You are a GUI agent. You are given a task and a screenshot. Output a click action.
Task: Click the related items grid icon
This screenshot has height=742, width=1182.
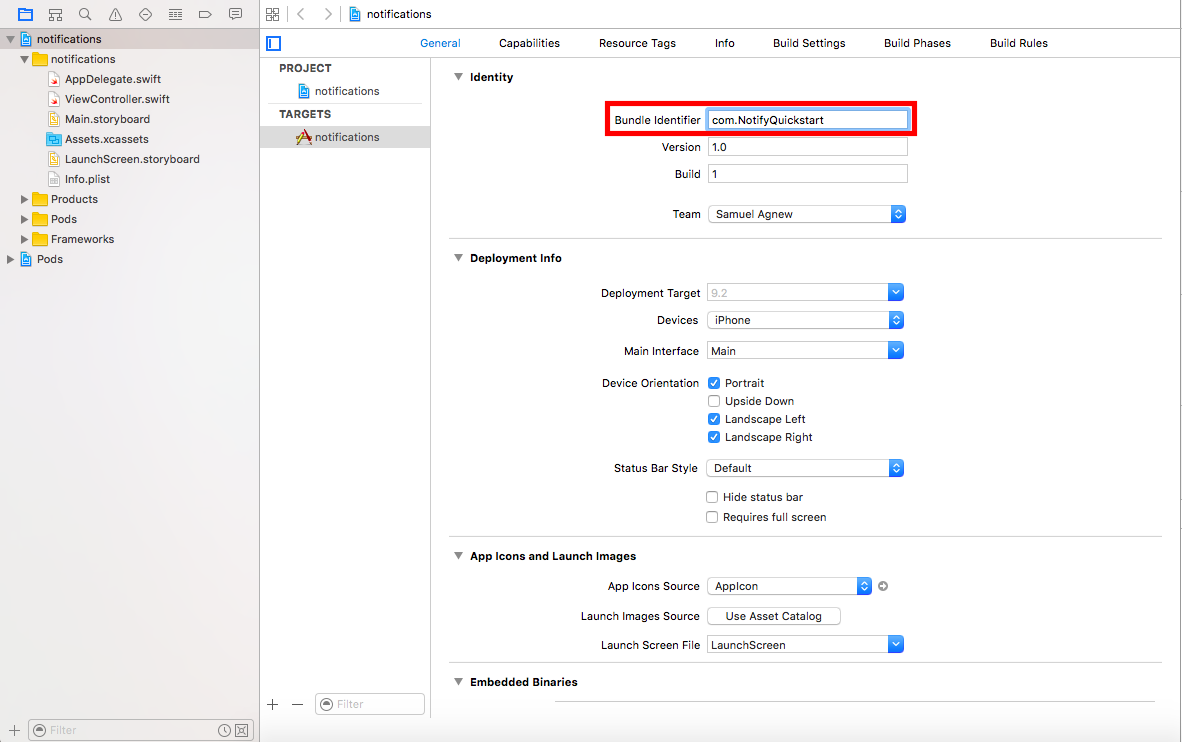273,14
